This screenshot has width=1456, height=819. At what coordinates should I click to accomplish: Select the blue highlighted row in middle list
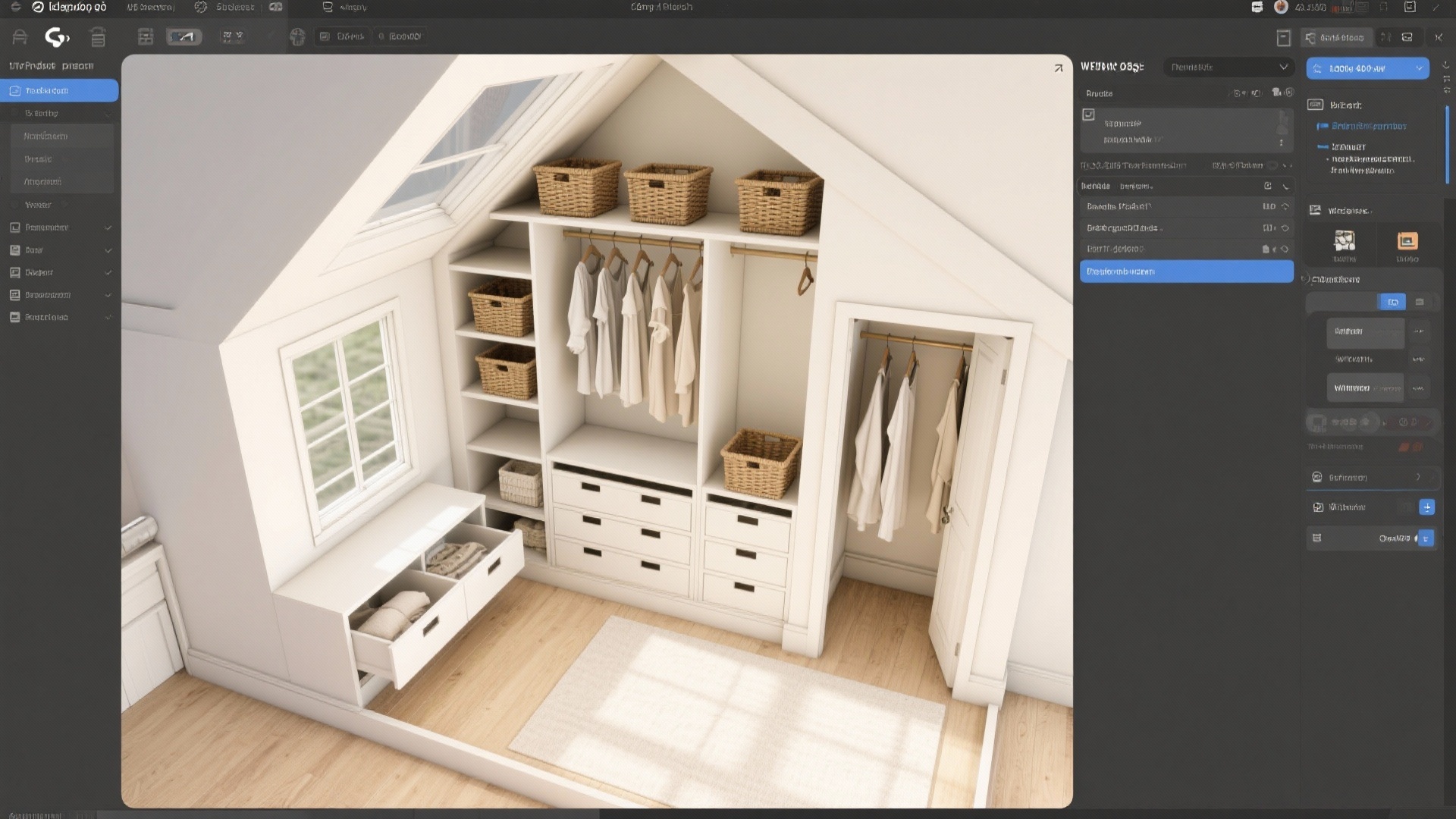[1186, 271]
